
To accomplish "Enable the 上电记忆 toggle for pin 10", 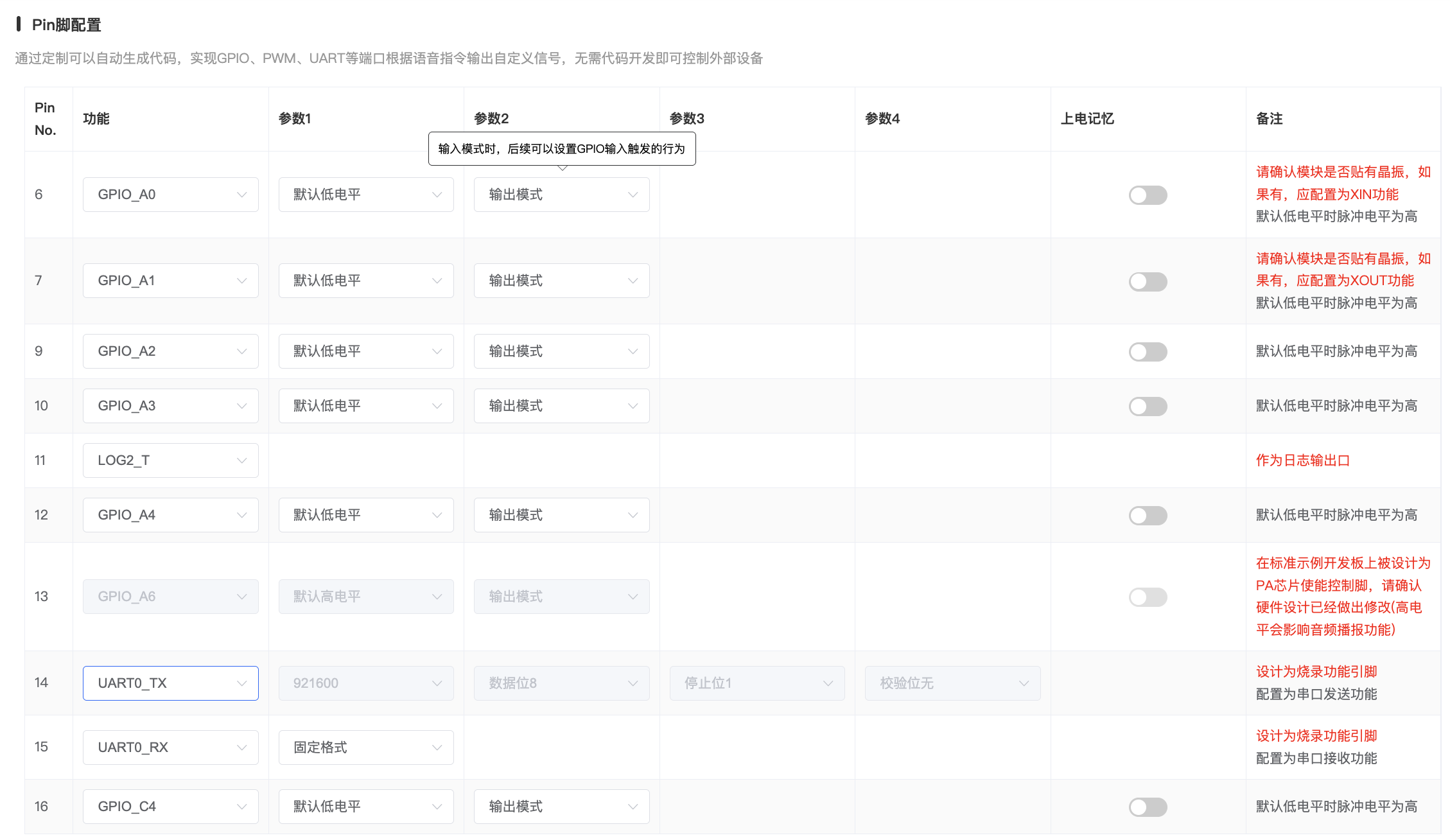I will 1148,406.
